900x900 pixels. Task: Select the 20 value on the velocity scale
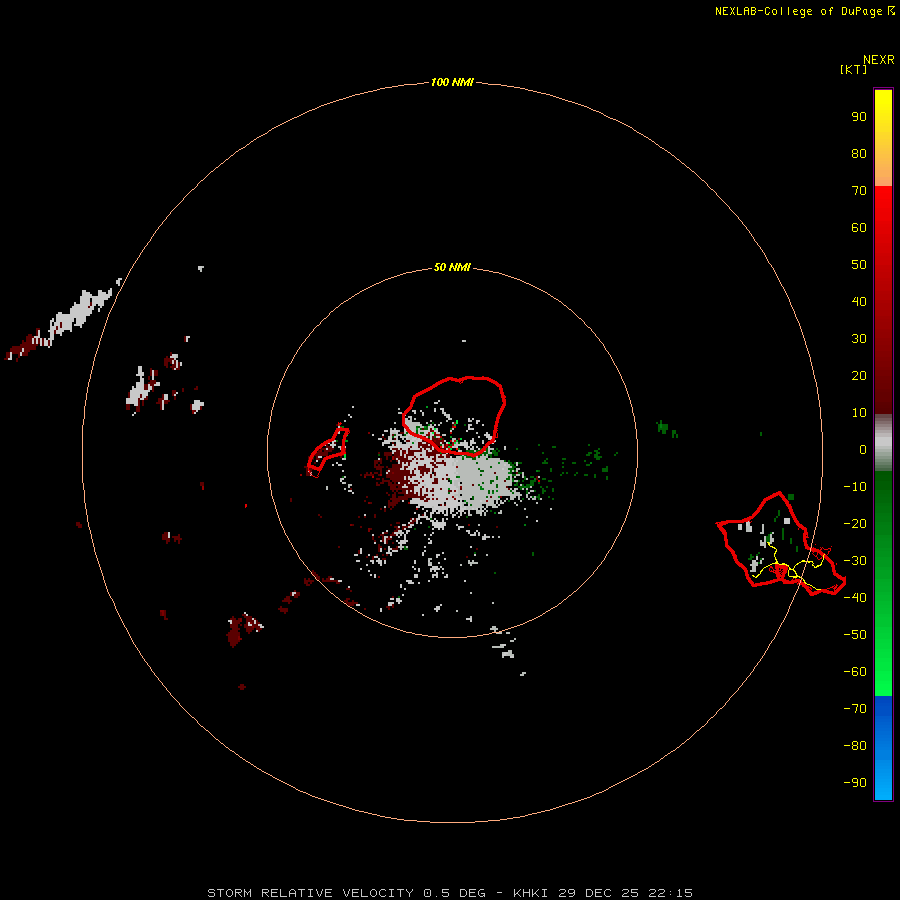(x=859, y=375)
